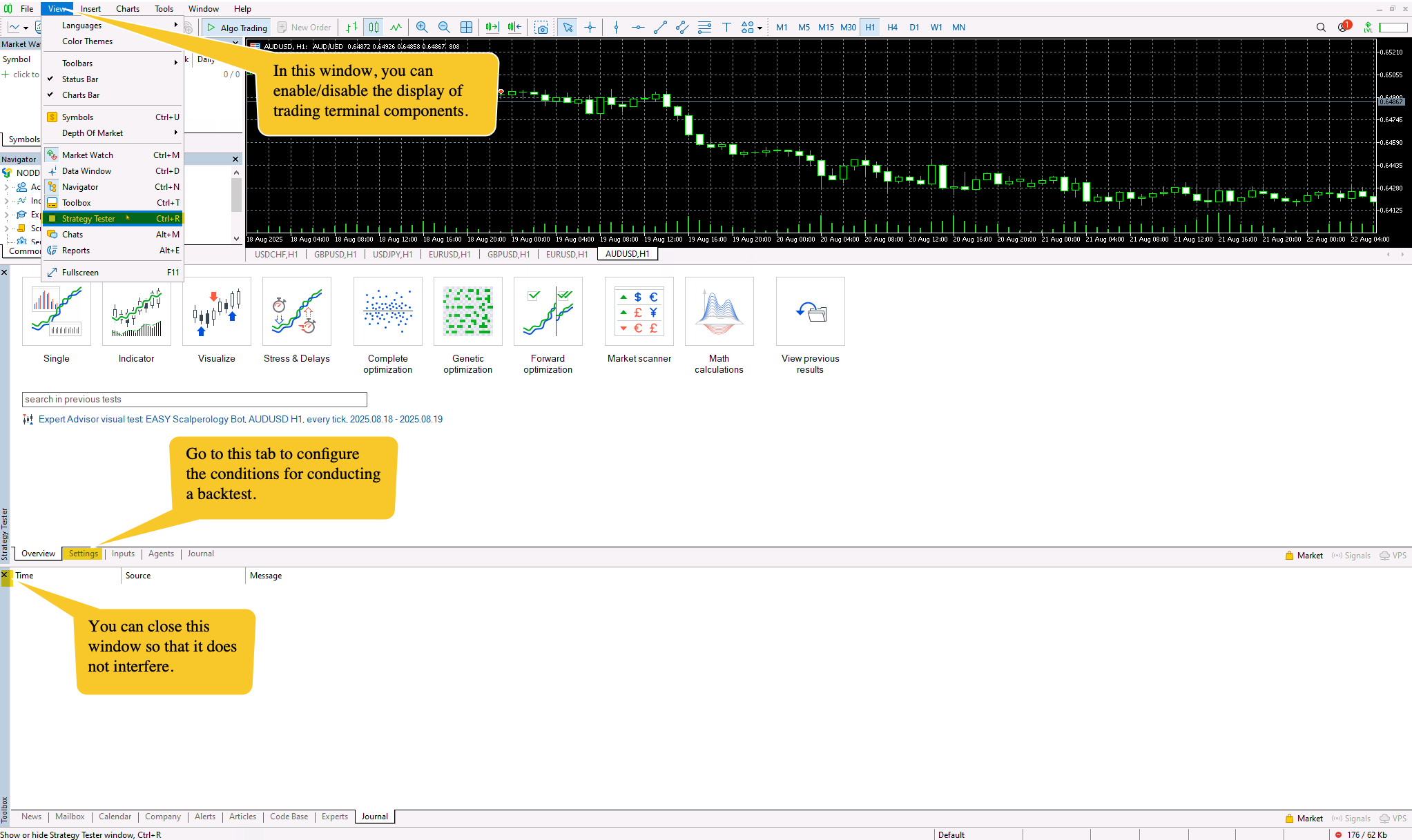
Task: Click the chart screenshot camera icon
Action: [541, 28]
